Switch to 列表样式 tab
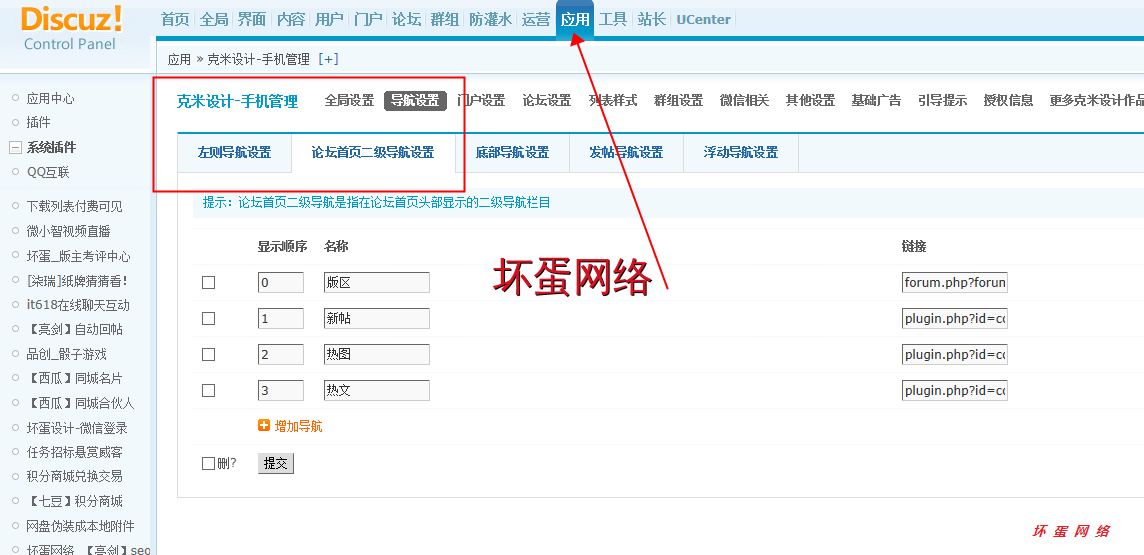Screen dimensions: 1144x555 [613, 101]
